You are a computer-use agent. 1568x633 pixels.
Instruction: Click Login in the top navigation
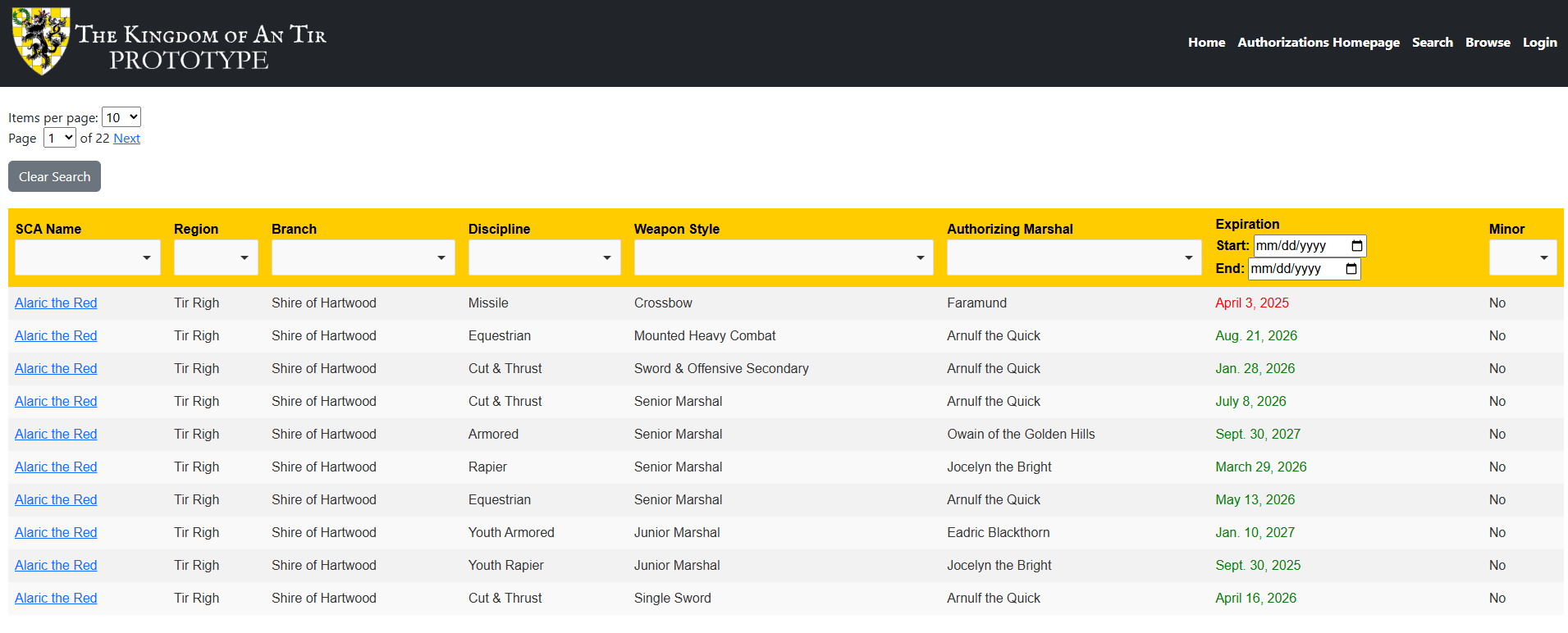[x=1539, y=43]
